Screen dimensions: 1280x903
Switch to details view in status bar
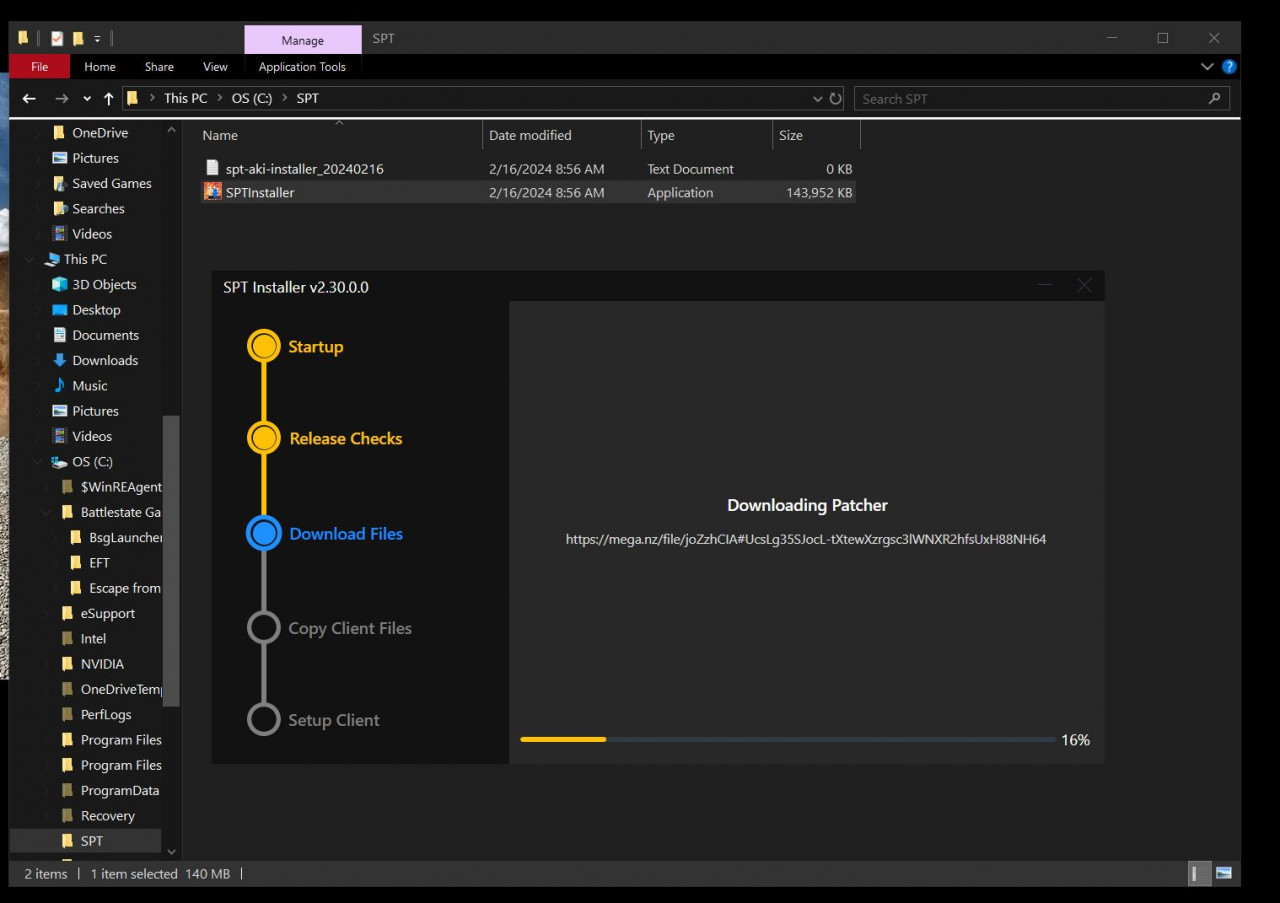point(1198,873)
